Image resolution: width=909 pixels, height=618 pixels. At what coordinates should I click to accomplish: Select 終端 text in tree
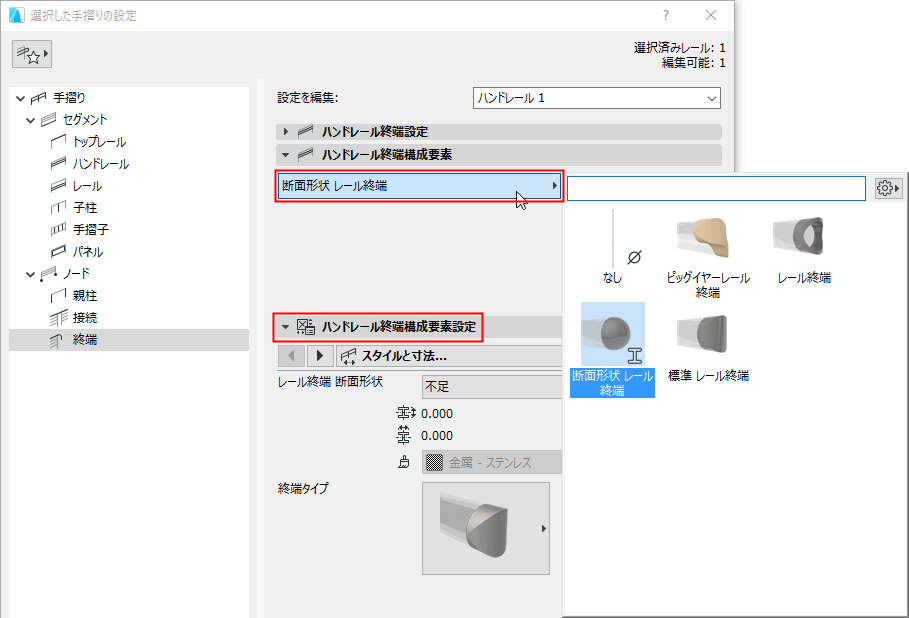tap(85, 340)
